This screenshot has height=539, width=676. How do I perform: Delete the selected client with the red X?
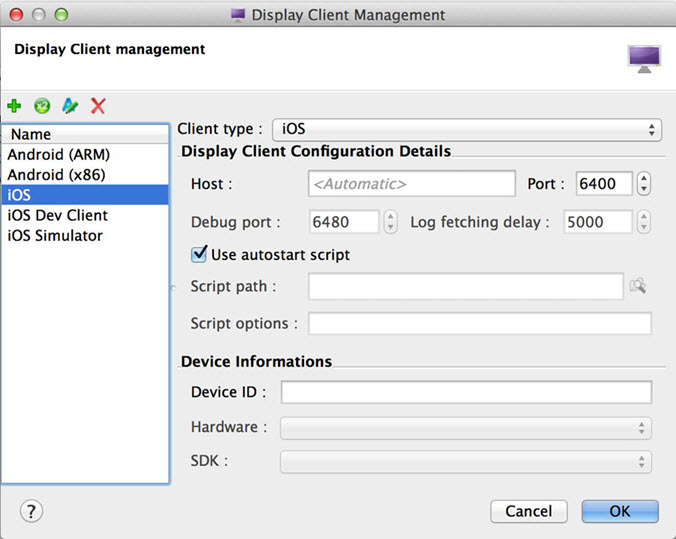pos(98,106)
